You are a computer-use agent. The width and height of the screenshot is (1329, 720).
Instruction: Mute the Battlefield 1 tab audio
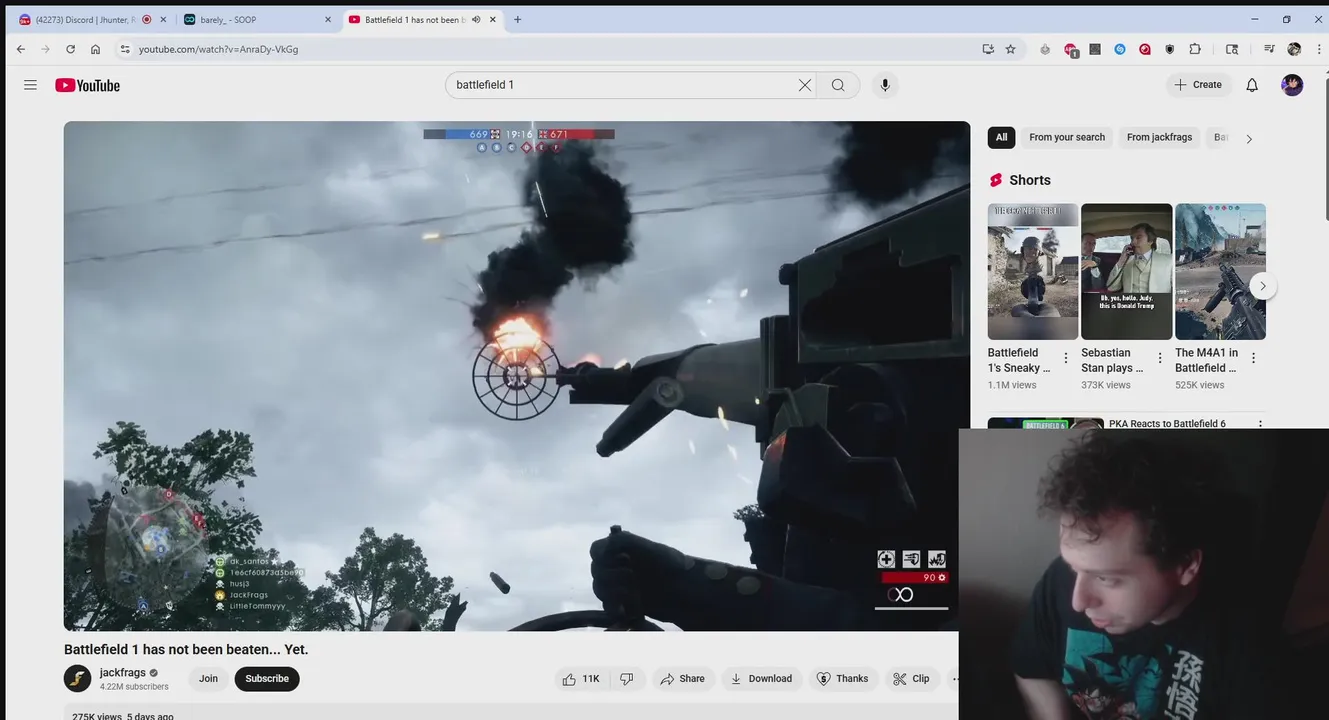click(476, 19)
